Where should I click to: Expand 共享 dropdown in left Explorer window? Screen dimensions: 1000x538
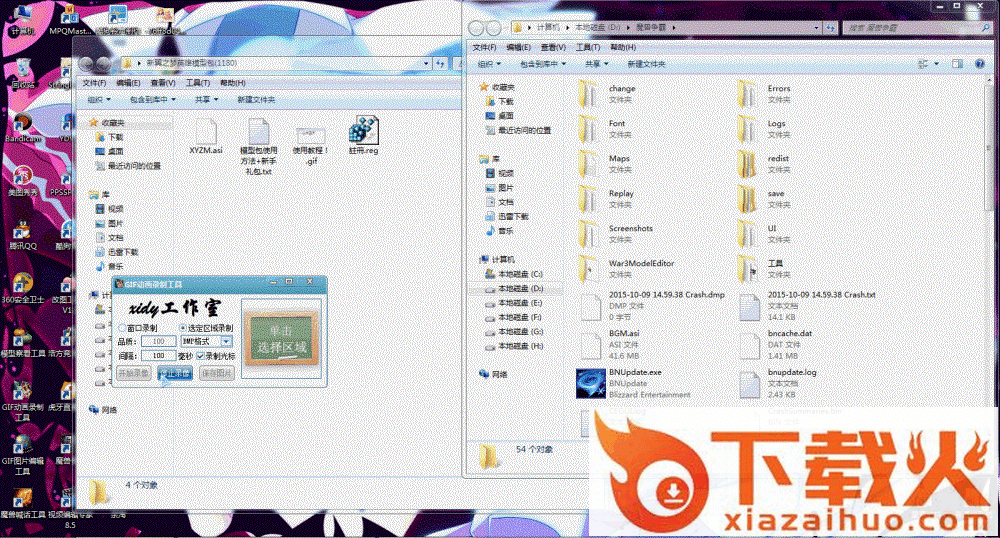tap(206, 99)
